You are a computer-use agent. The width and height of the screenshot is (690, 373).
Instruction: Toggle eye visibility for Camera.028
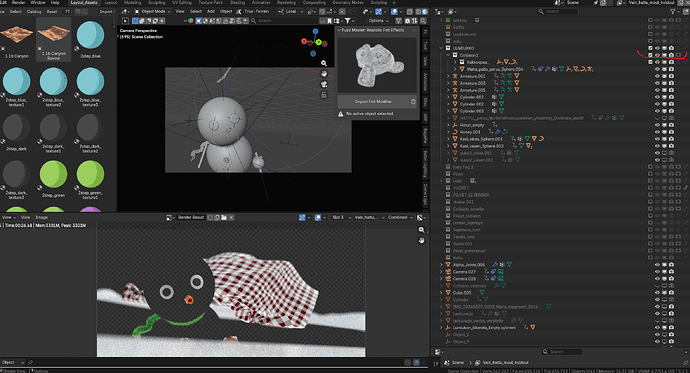[x=657, y=279]
